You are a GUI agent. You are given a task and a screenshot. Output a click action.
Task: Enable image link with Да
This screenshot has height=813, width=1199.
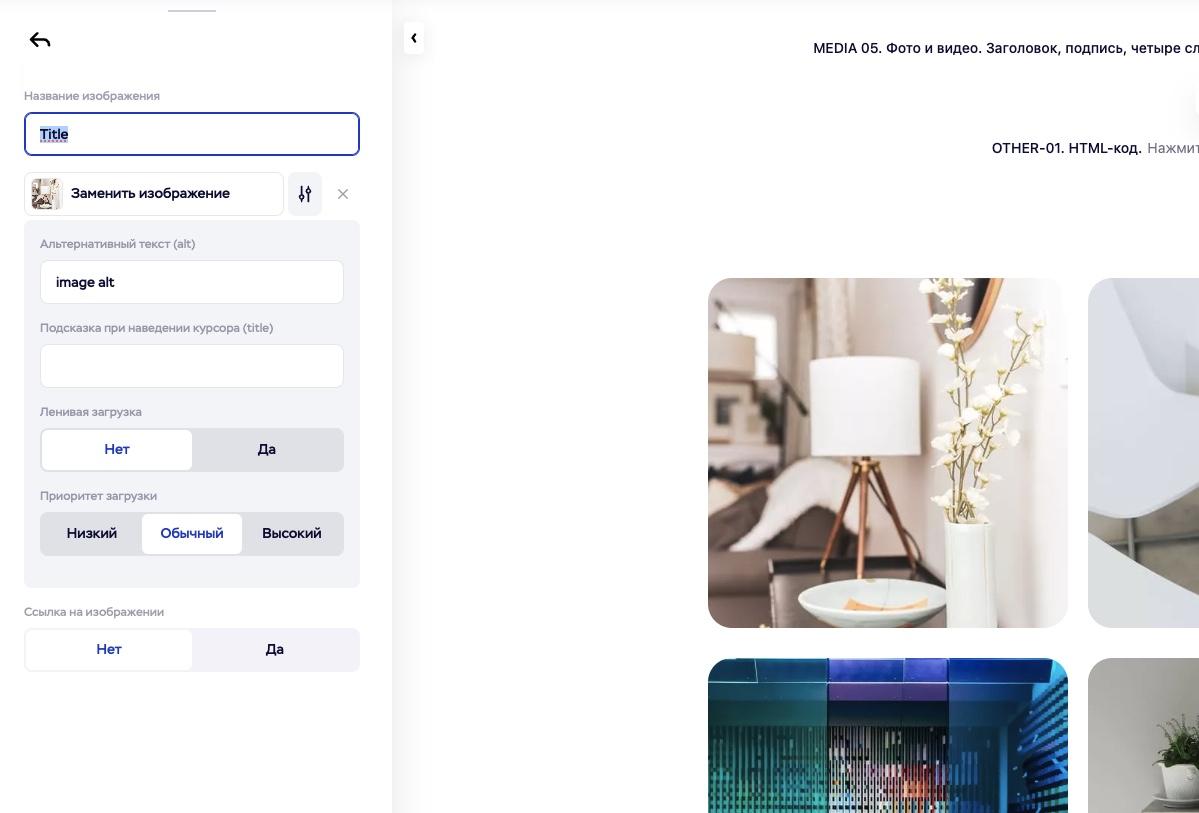[275, 650]
